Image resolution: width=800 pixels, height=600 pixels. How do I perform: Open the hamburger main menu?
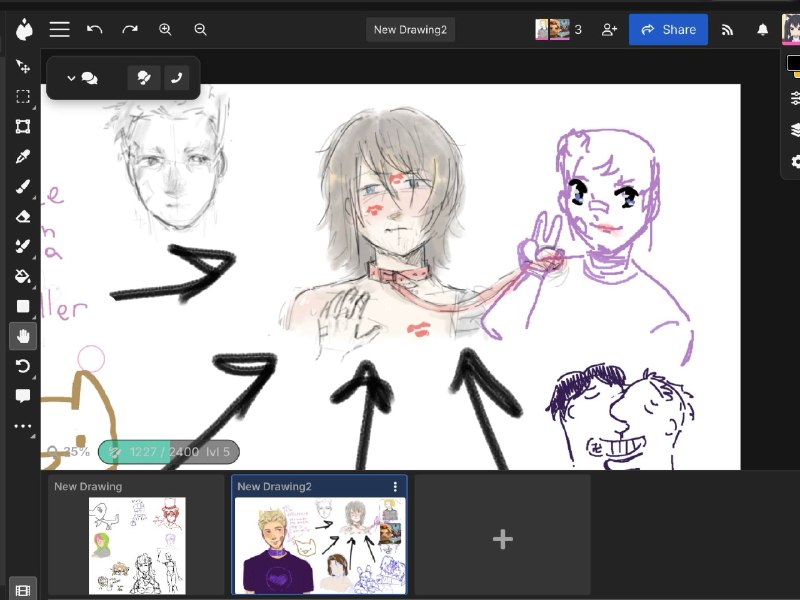[x=60, y=30]
